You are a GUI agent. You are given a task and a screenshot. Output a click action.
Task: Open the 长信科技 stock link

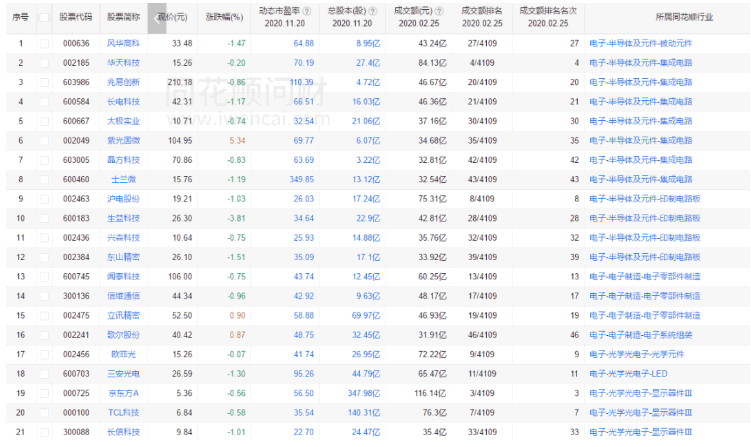pos(124,432)
